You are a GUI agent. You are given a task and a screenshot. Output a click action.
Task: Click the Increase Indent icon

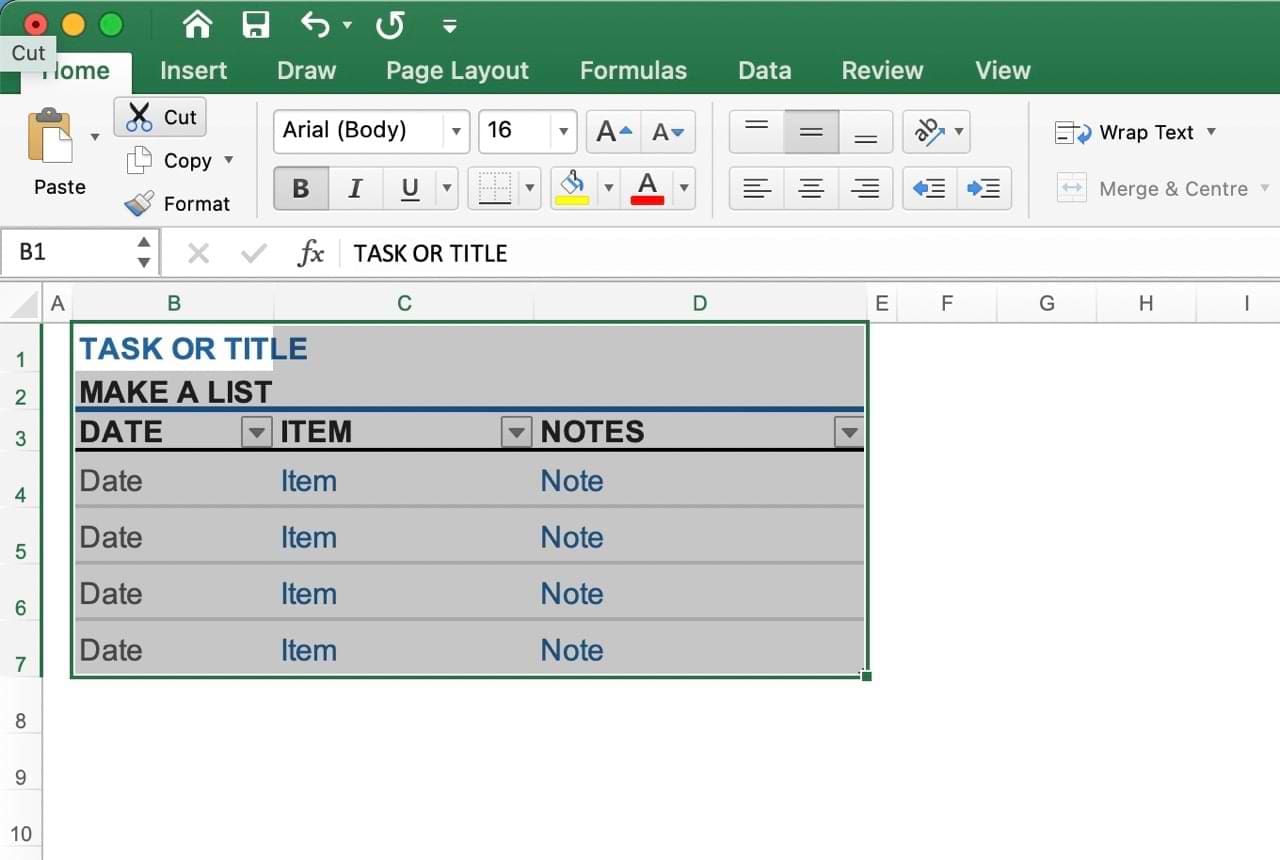(984, 188)
